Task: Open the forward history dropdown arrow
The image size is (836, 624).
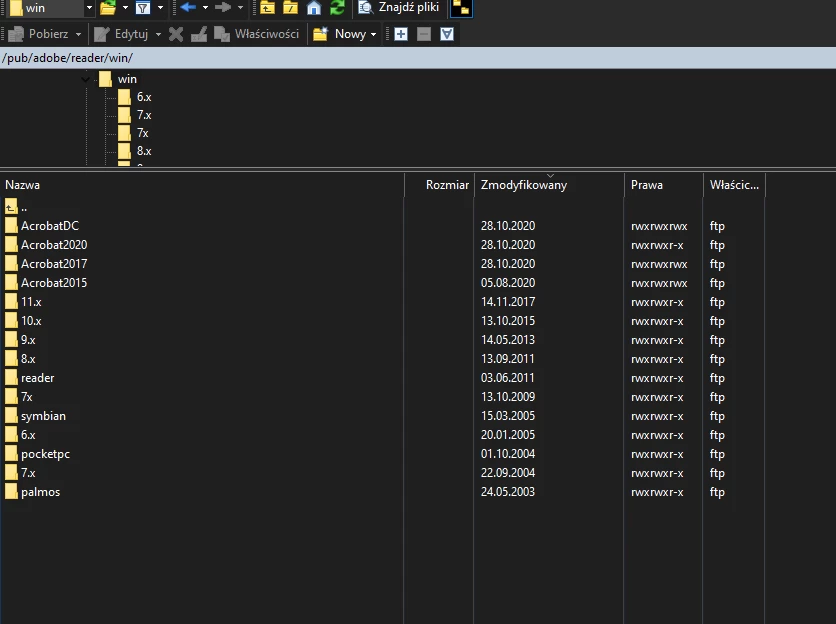Action: 240,7
